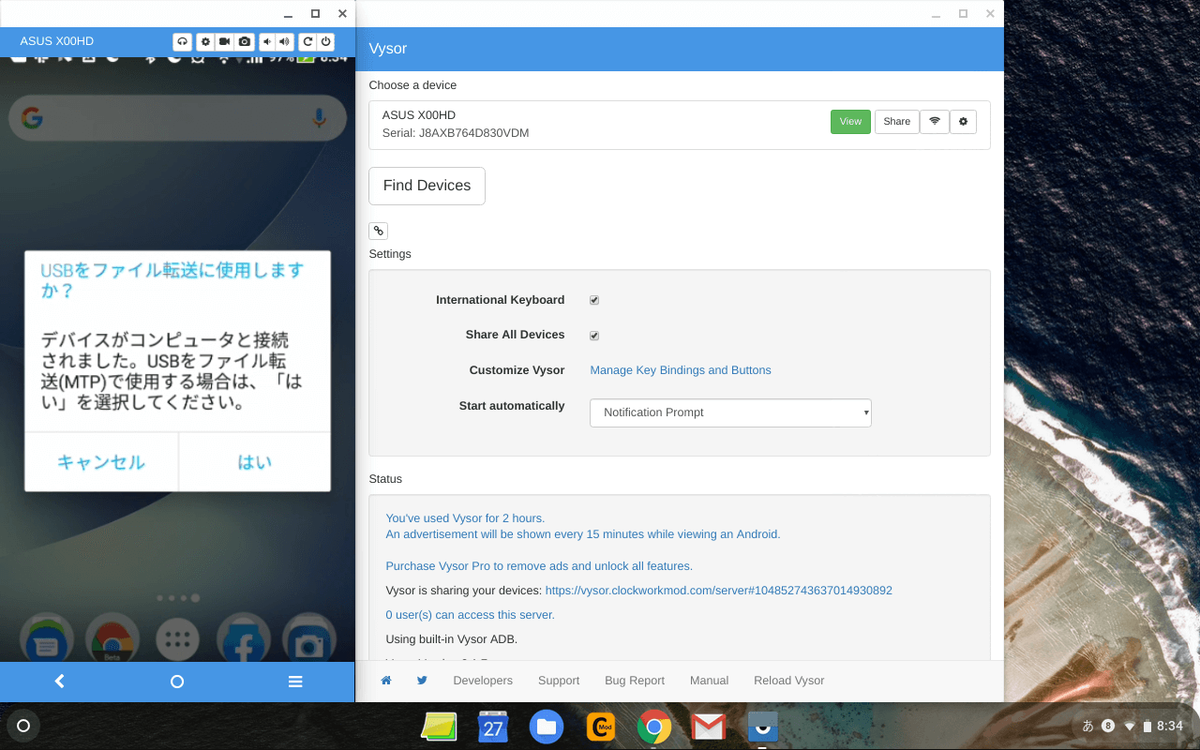This screenshot has width=1200, height=750.
Task: Open Manage Key Bindings and Buttons link
Action: (x=680, y=370)
